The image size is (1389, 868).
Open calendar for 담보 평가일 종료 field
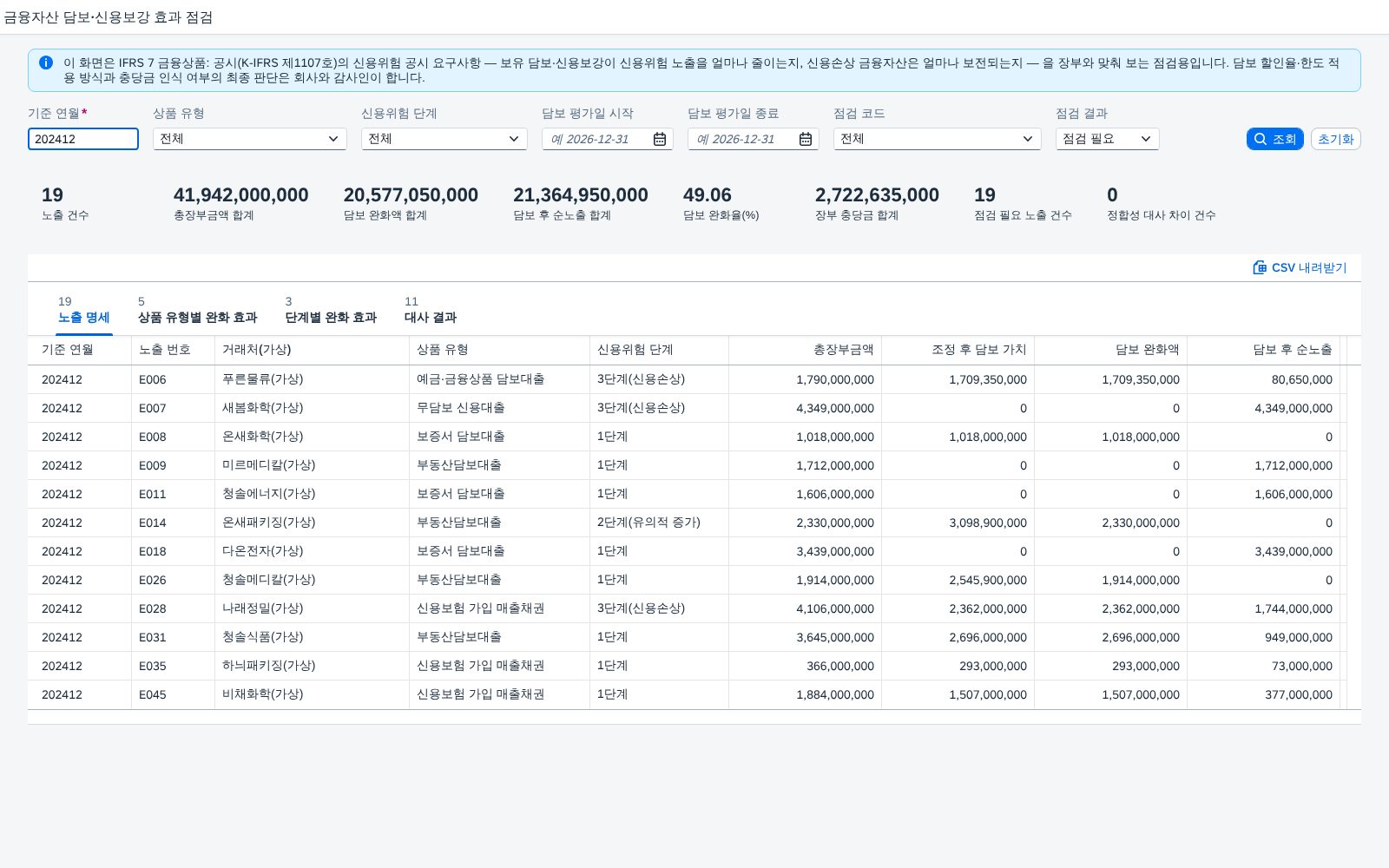(806, 139)
